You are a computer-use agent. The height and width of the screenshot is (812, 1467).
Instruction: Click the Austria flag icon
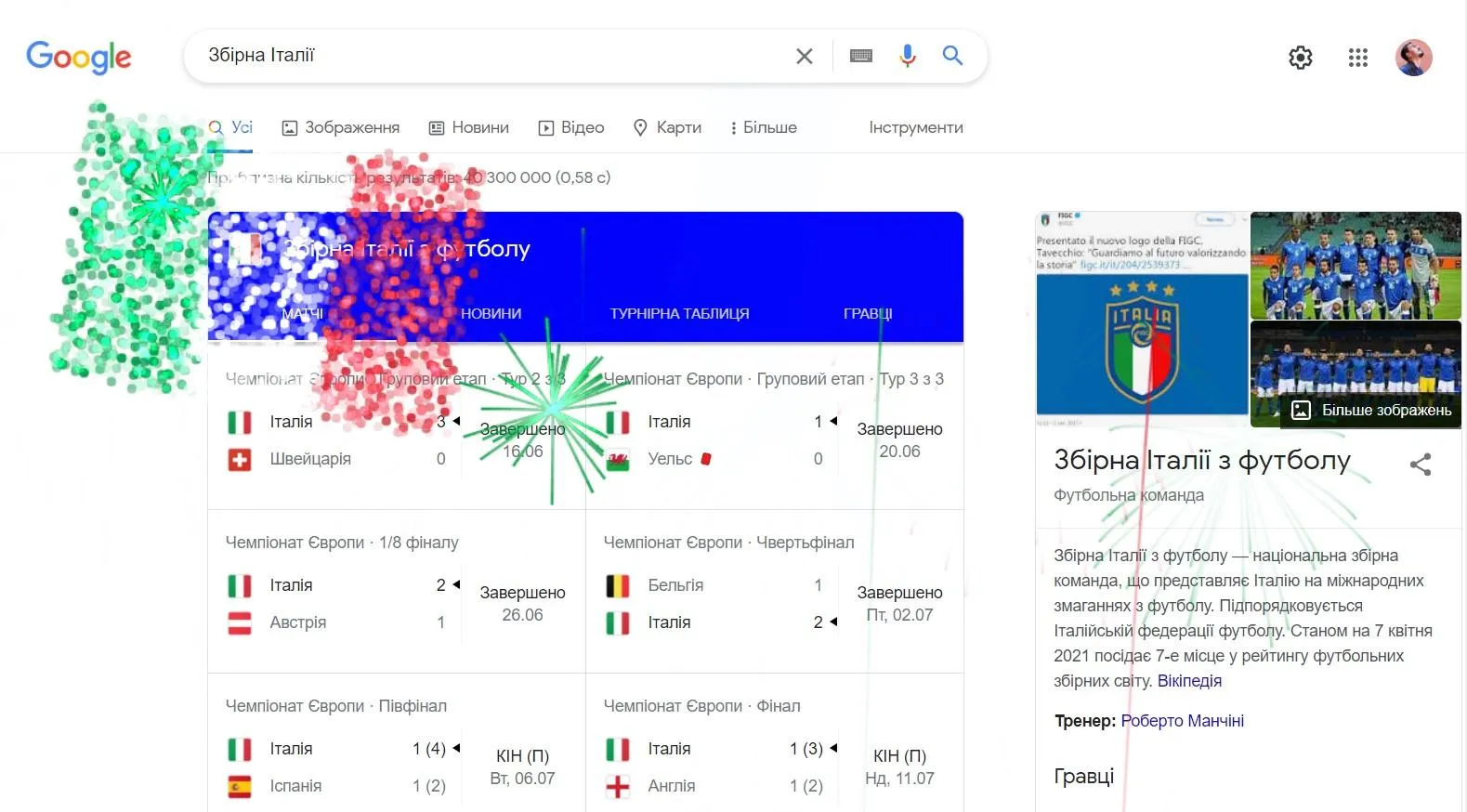point(240,622)
